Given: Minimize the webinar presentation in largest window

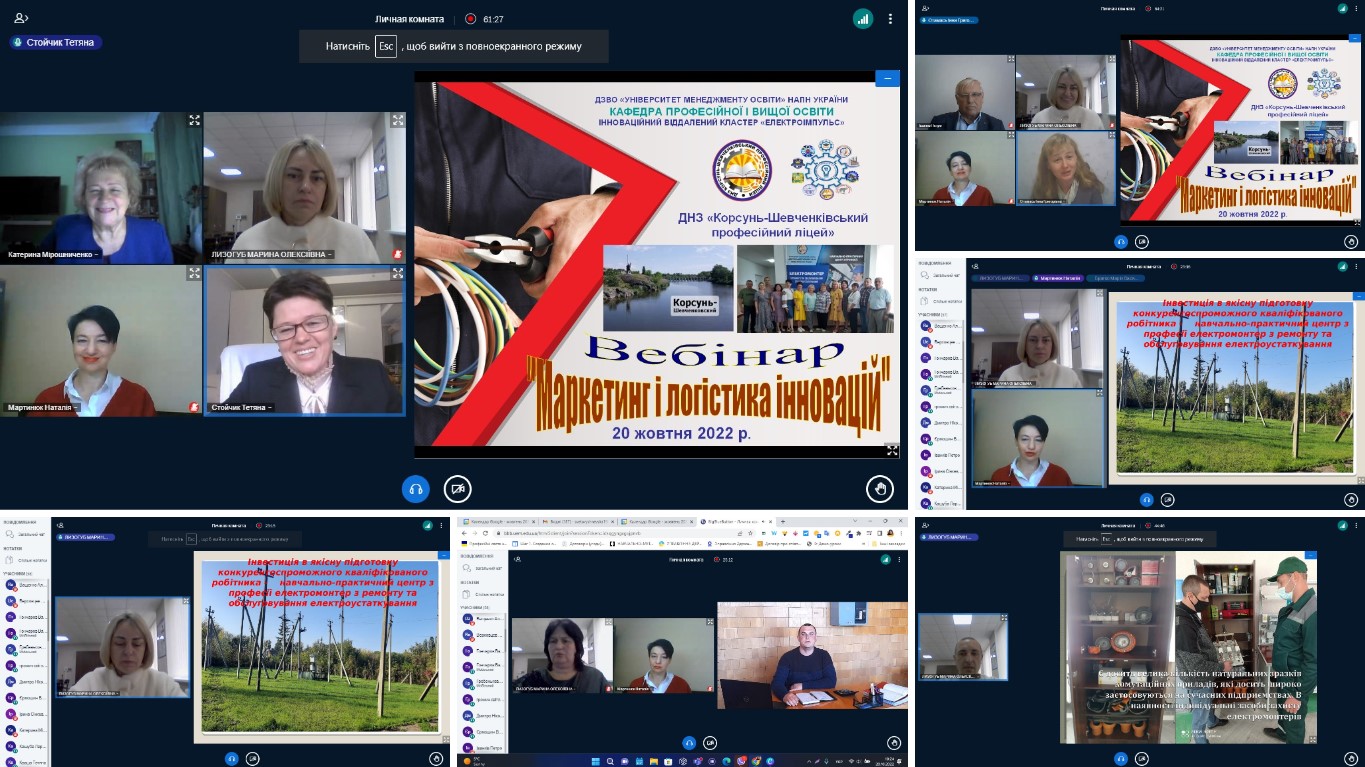Looking at the screenshot, I should tap(887, 78).
